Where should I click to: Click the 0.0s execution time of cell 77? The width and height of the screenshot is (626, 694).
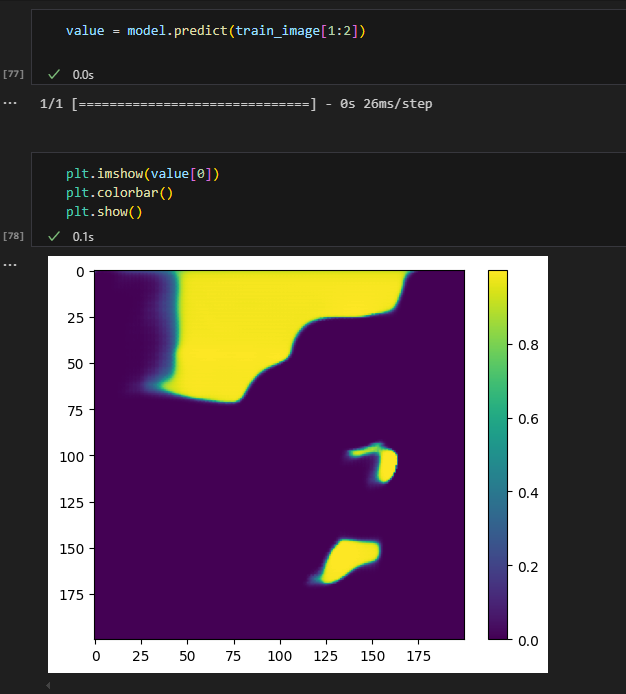83,75
